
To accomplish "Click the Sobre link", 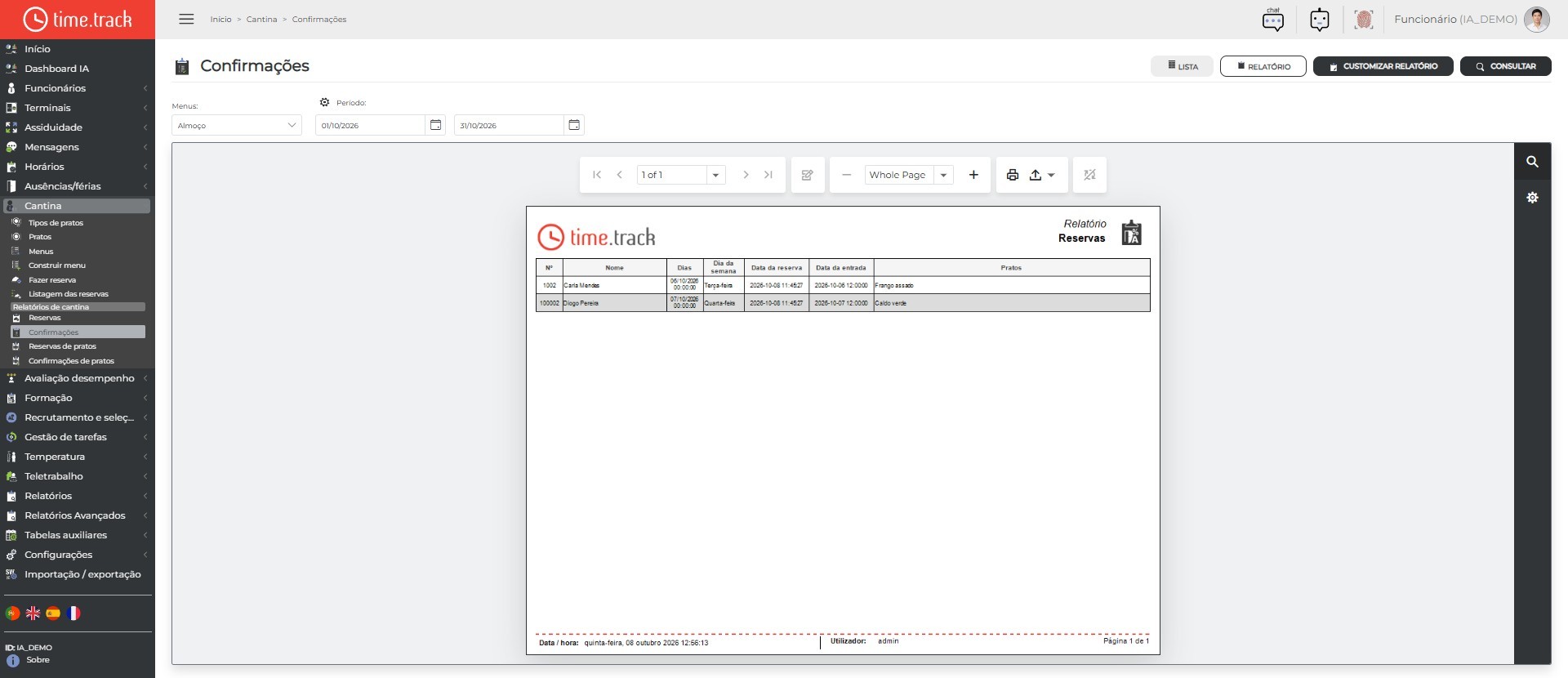I will tap(38, 660).
